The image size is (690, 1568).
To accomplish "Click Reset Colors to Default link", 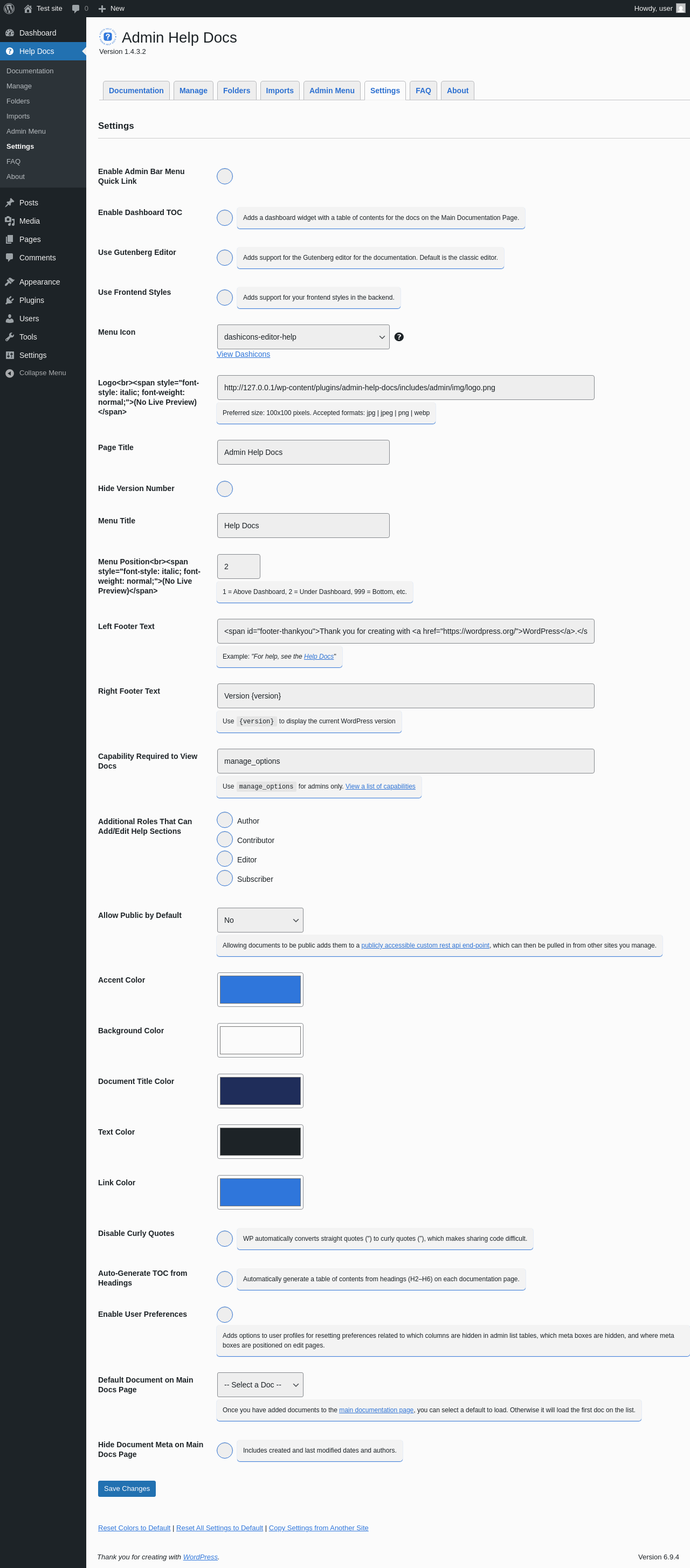I will 134,1527.
